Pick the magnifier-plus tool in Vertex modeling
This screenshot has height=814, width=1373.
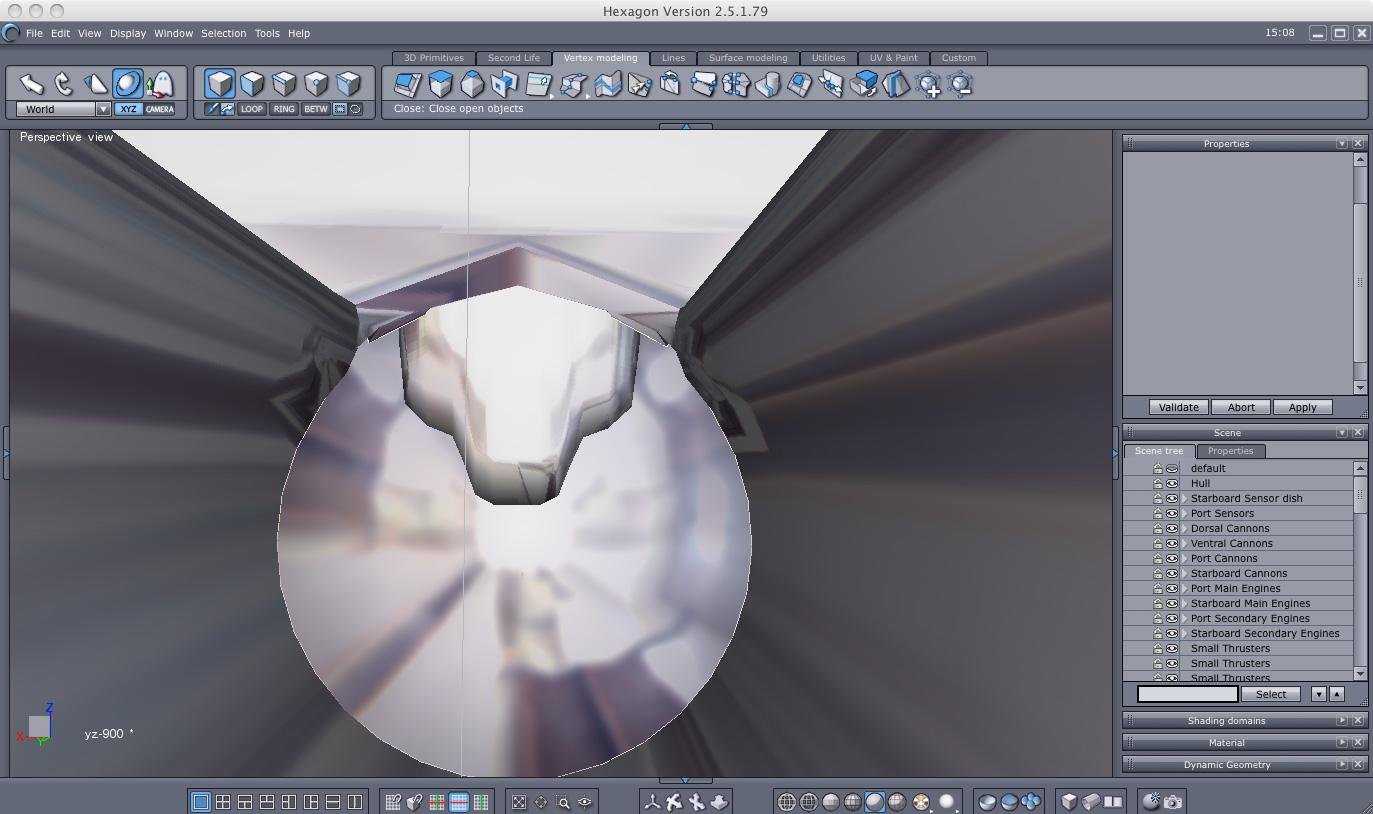coord(929,85)
